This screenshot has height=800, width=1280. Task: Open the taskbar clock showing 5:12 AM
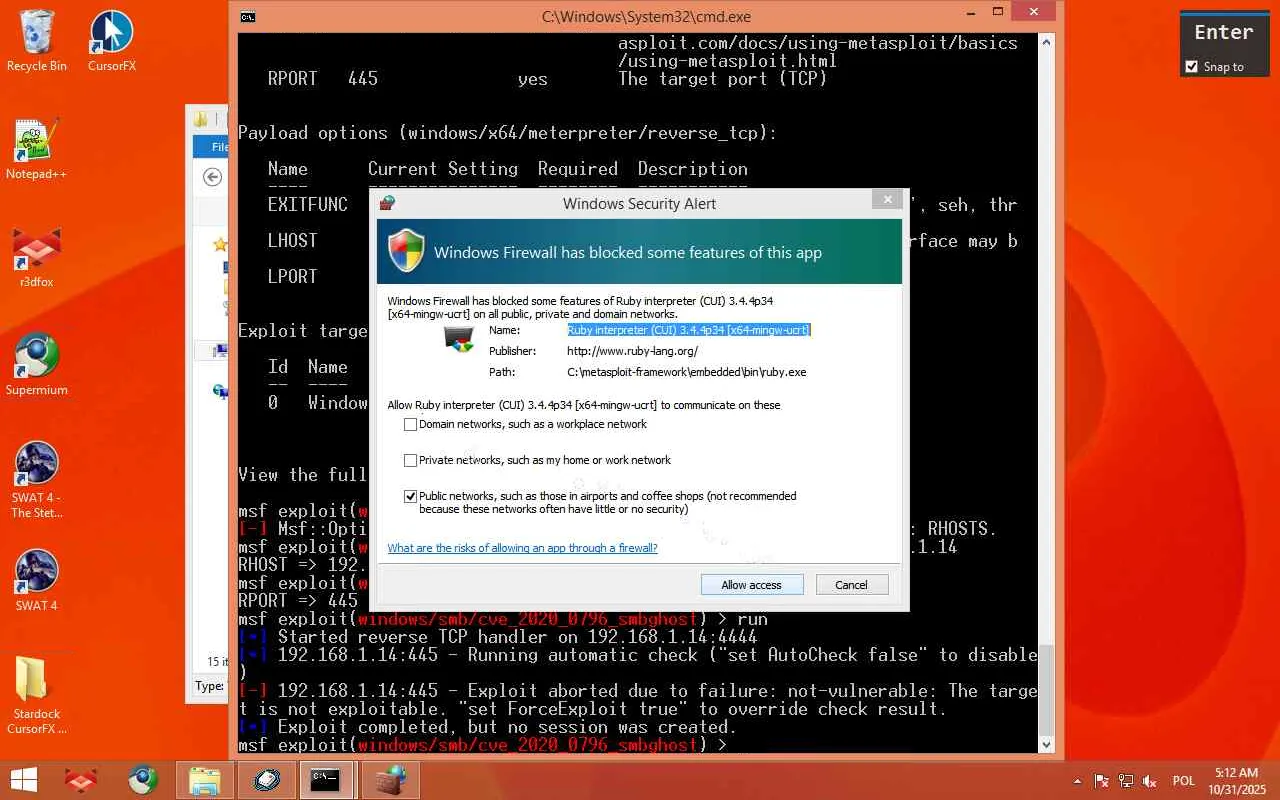tap(1236, 781)
